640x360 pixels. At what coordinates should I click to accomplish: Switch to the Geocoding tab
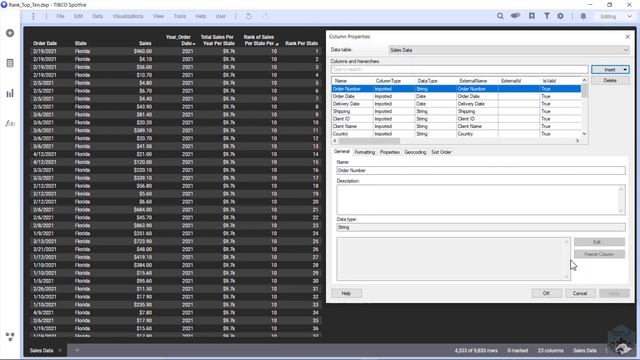pos(415,152)
